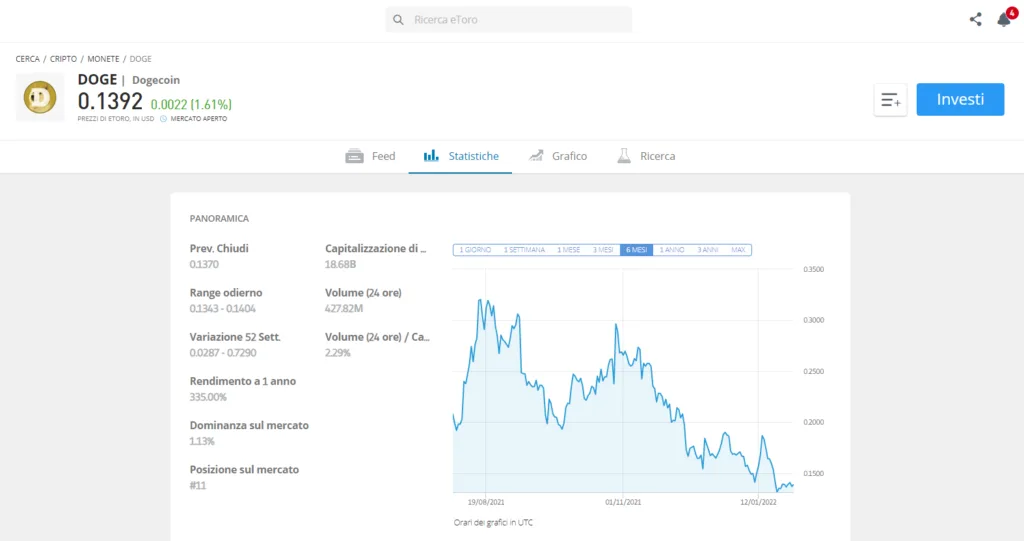Viewport: 1024px width, 541px height.
Task: Click the 0.1392 price value
Action: click(110, 101)
